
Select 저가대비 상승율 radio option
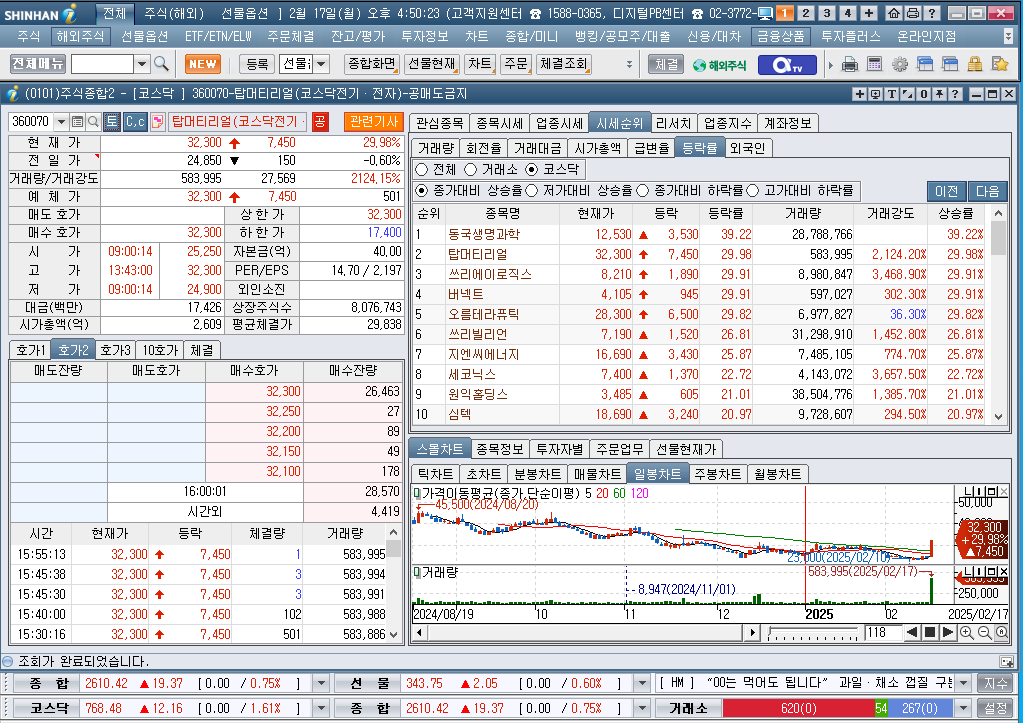pos(532,191)
